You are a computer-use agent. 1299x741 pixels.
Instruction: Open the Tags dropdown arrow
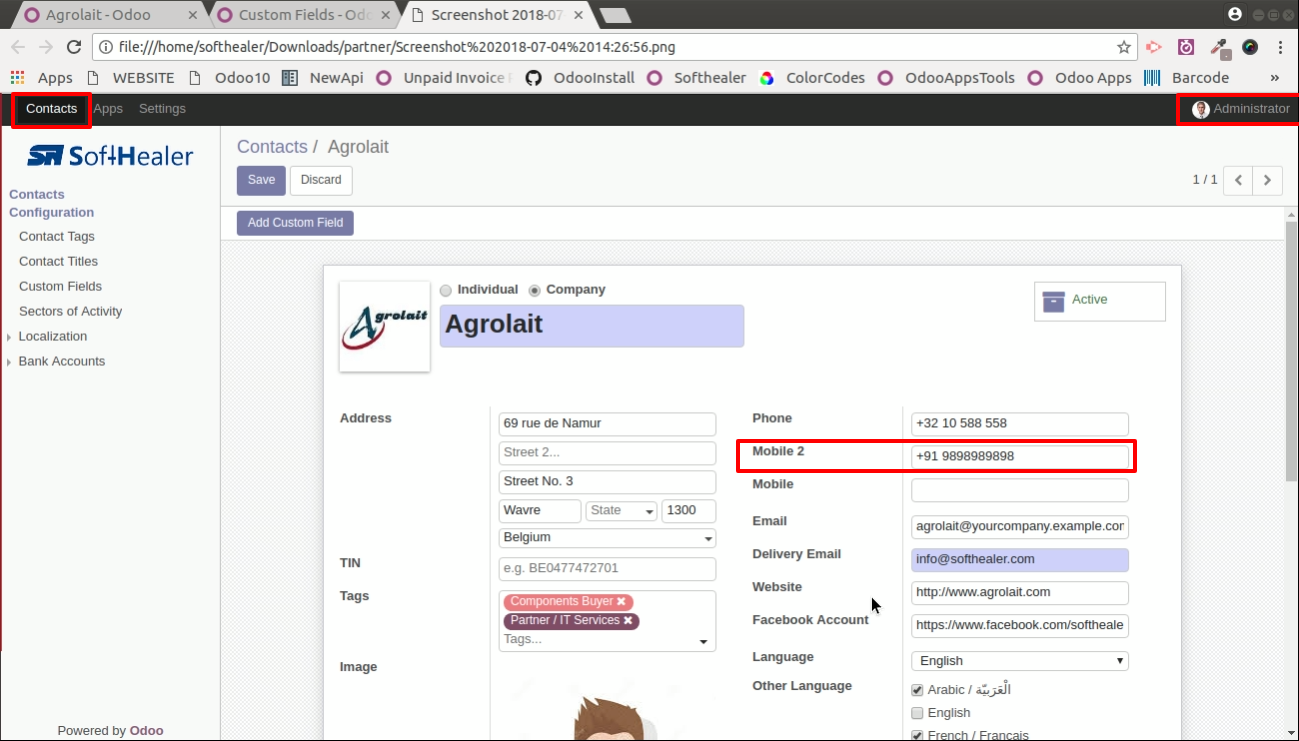click(703, 641)
